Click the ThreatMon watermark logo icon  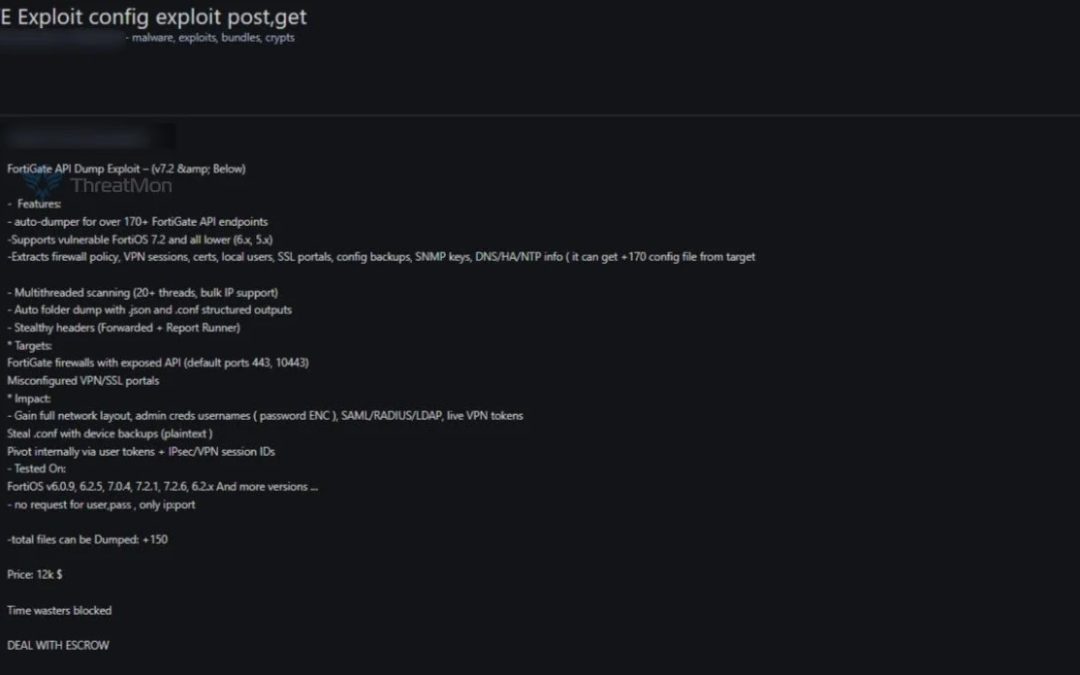tap(43, 185)
